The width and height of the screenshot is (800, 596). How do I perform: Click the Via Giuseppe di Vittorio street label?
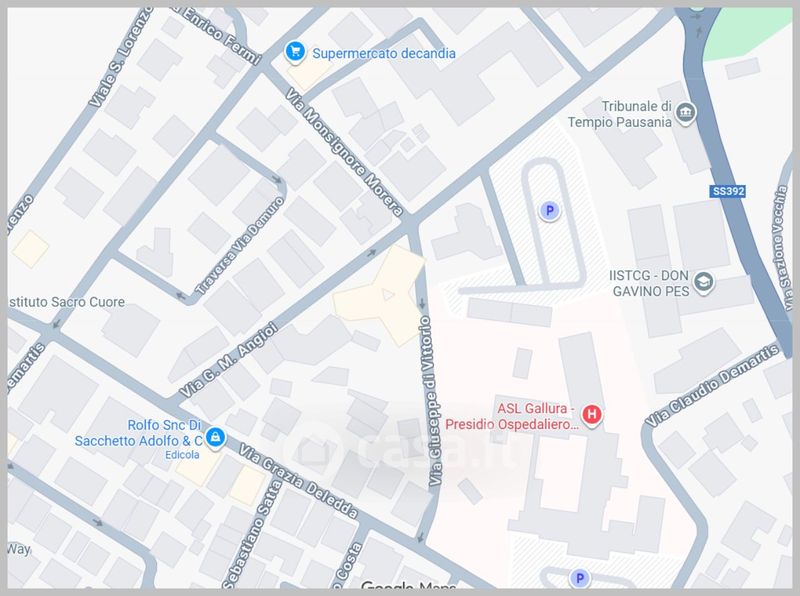[x=430, y=401]
